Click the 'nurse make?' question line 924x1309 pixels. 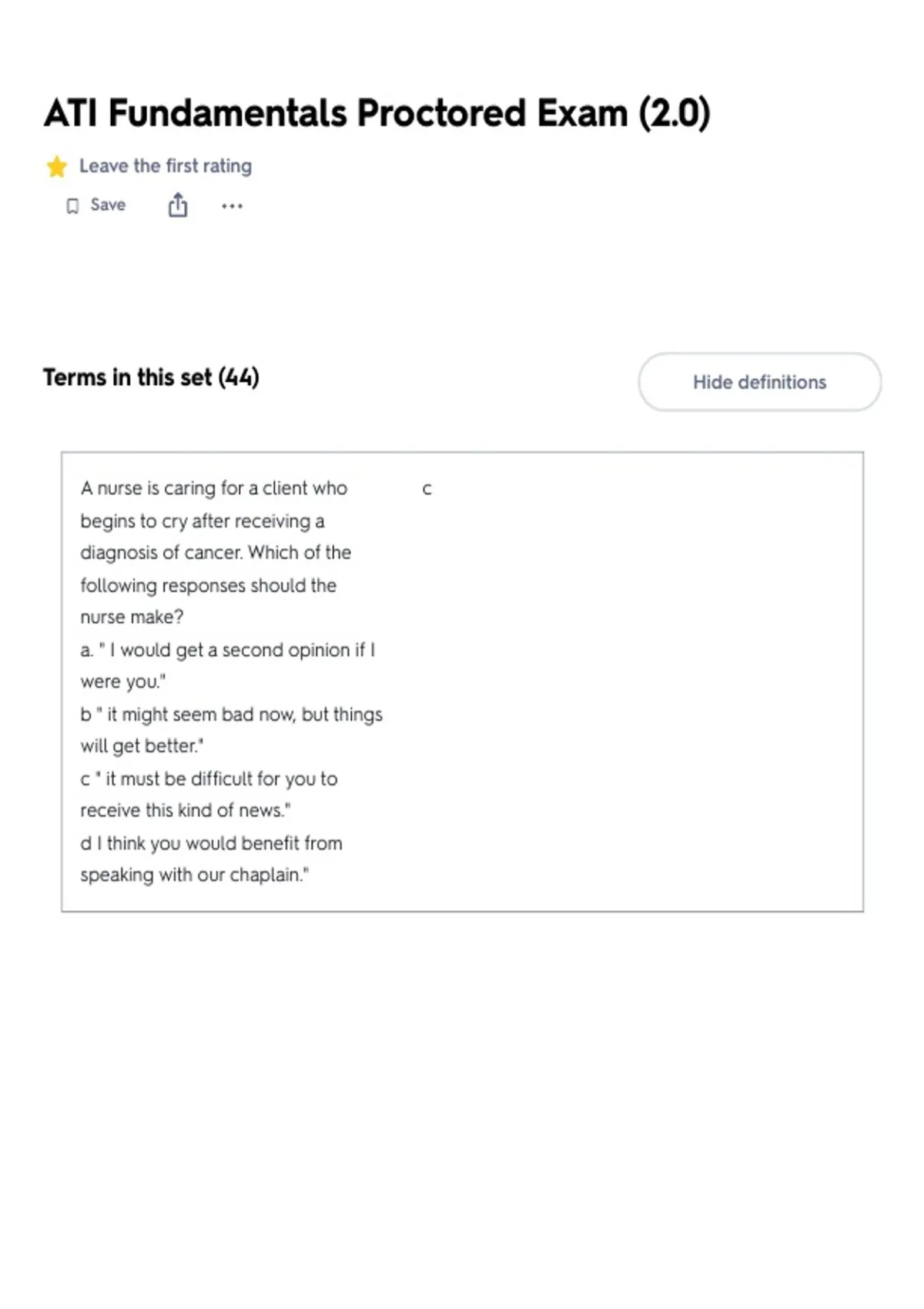[x=132, y=617]
